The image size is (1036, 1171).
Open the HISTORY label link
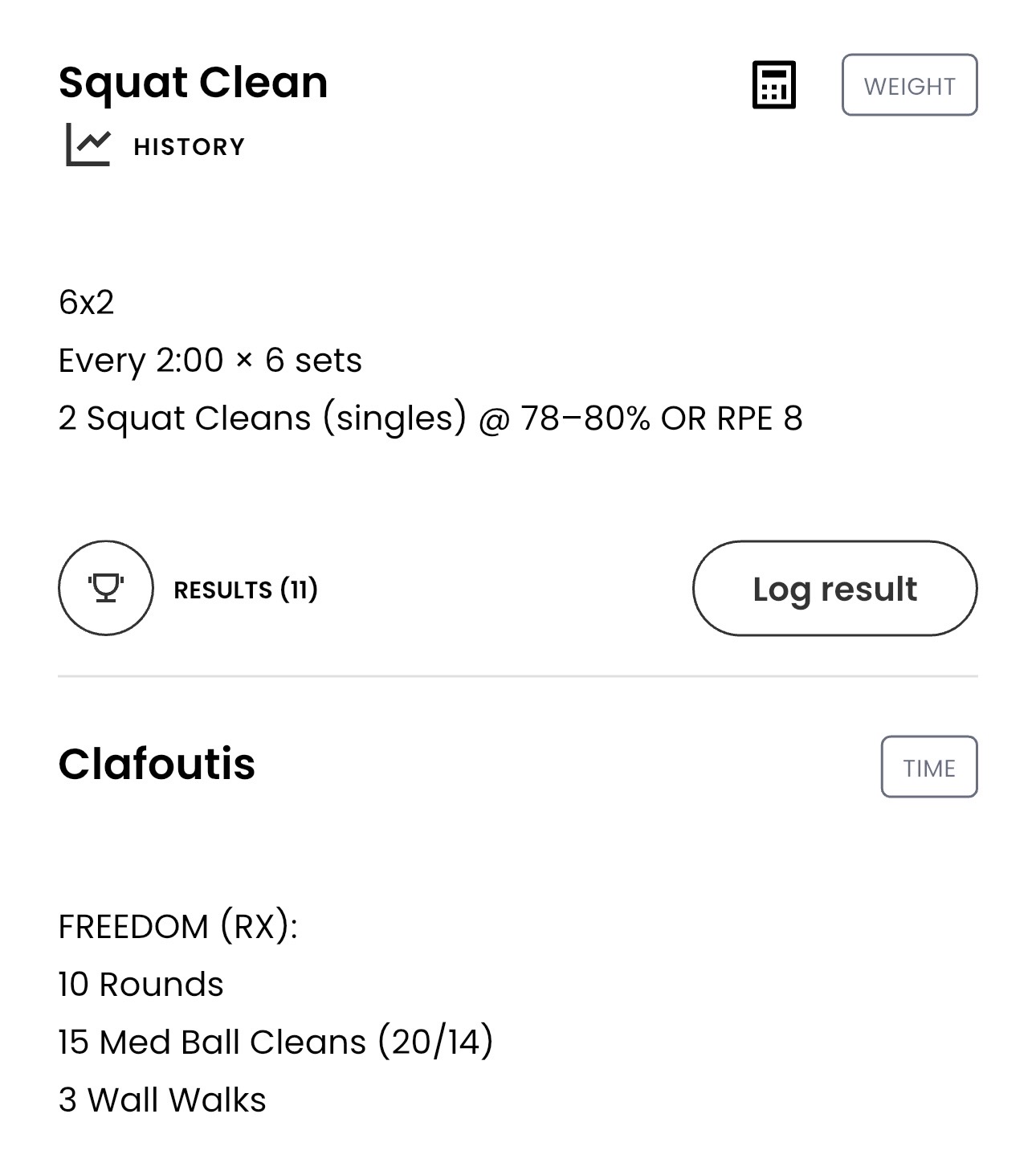click(189, 146)
